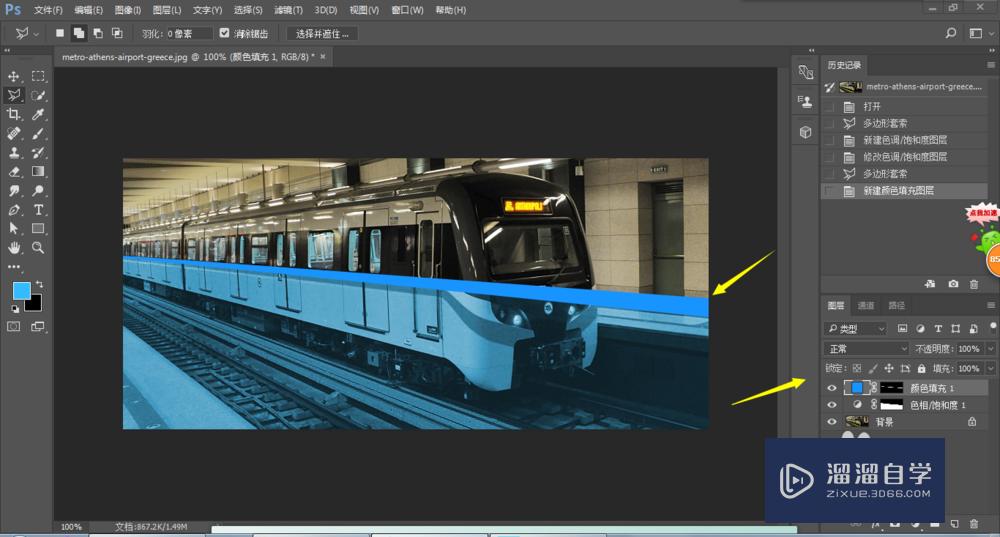Select the Hand tool
Screen dimensions: 1000x537
point(13,247)
